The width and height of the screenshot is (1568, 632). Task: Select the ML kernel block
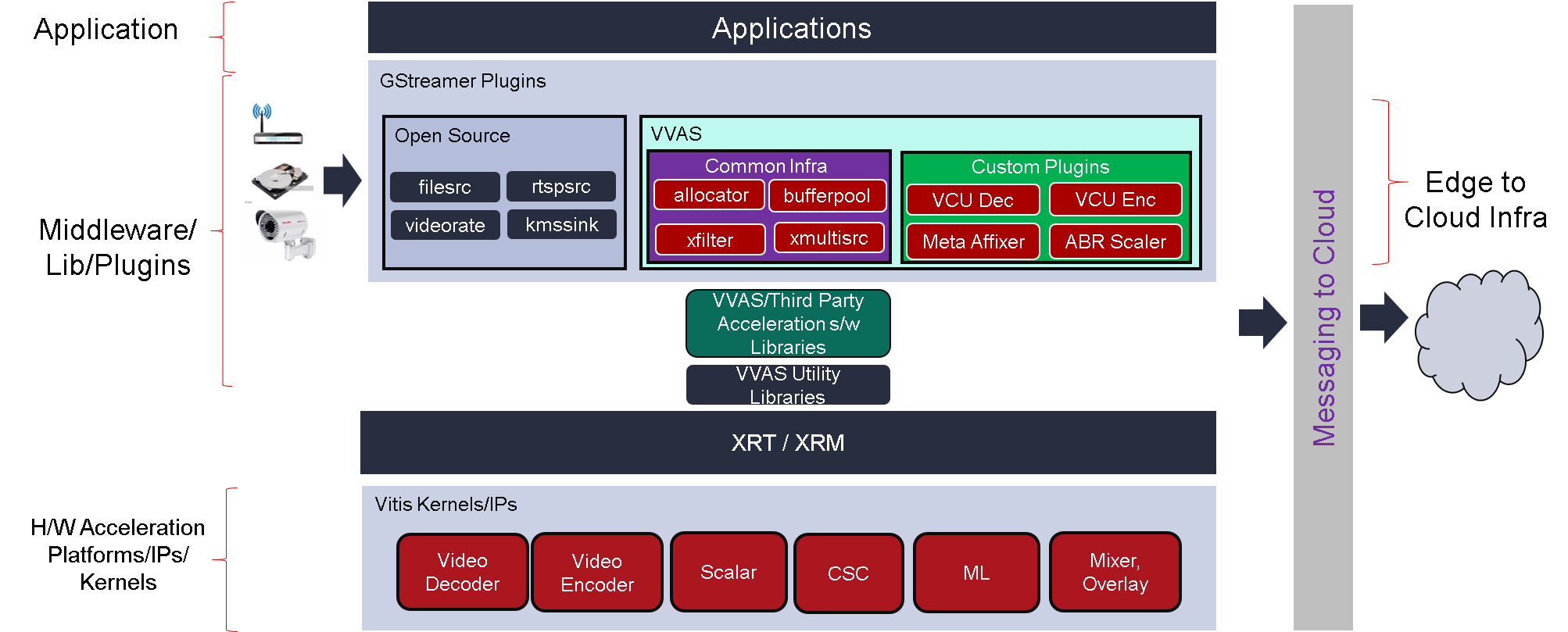pos(976,573)
